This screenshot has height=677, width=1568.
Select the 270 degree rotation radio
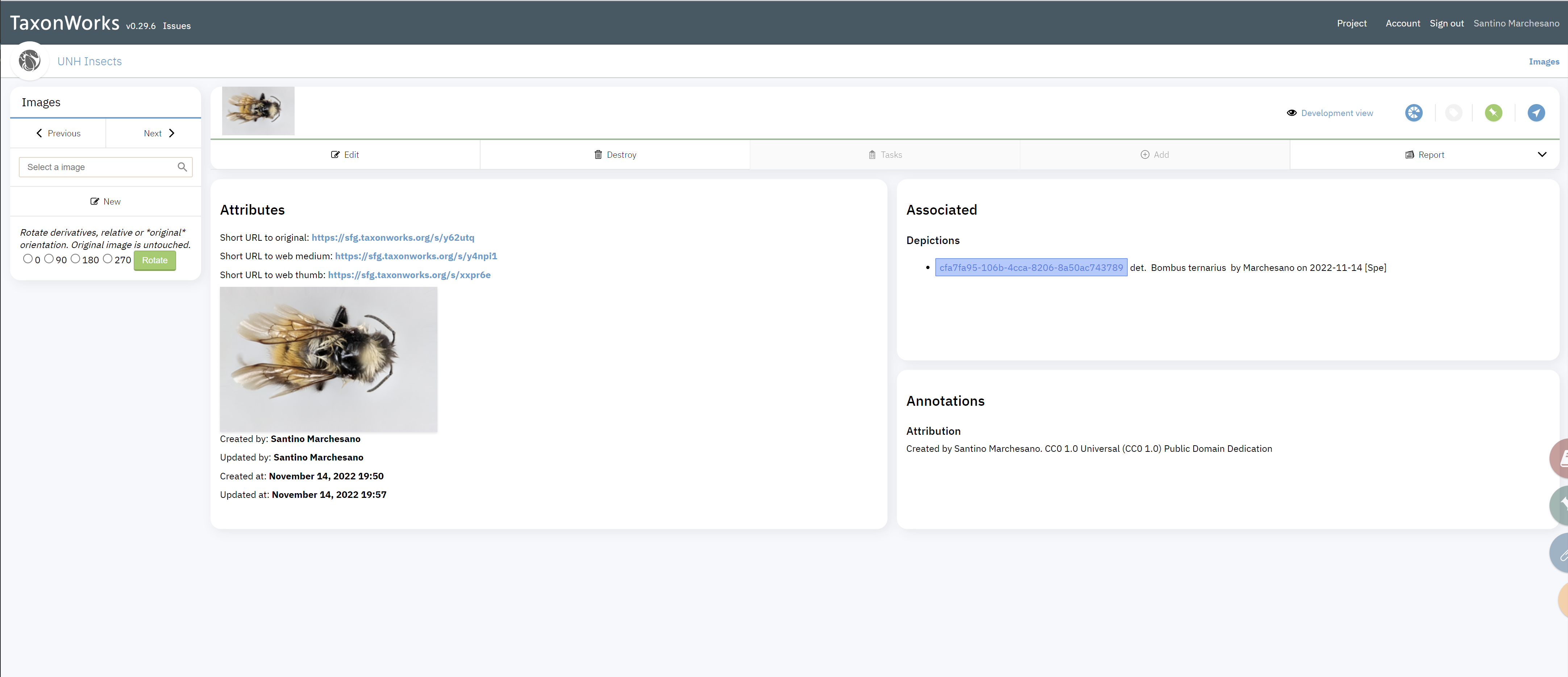coord(108,259)
